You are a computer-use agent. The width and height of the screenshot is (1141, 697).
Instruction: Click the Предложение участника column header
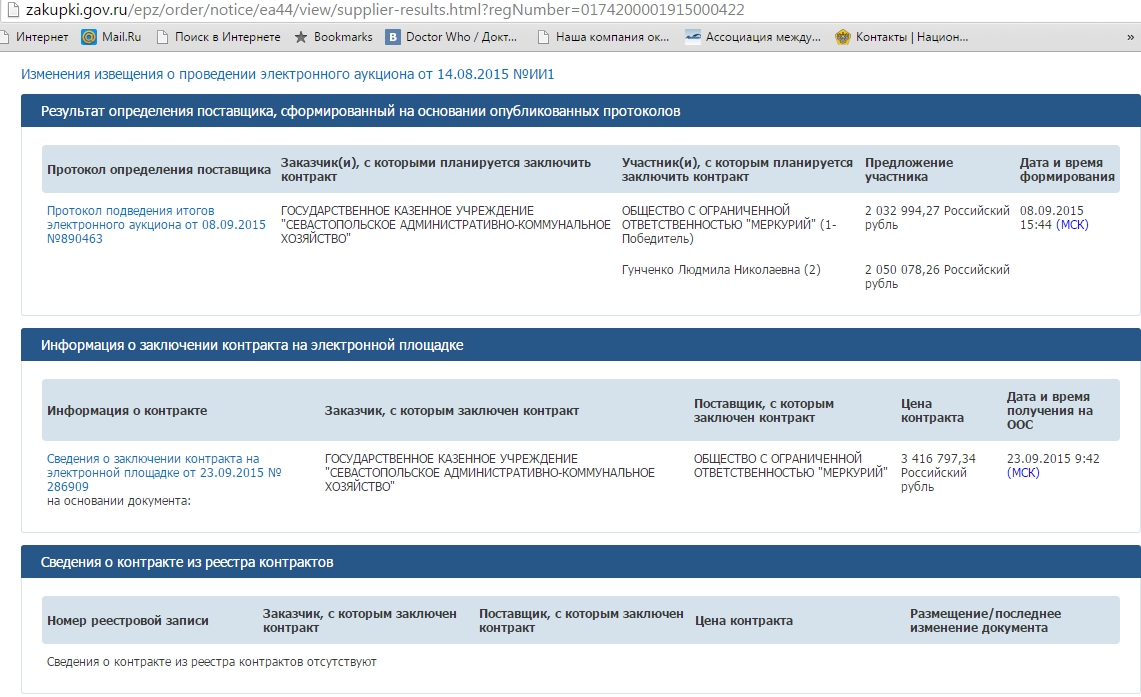pos(908,170)
